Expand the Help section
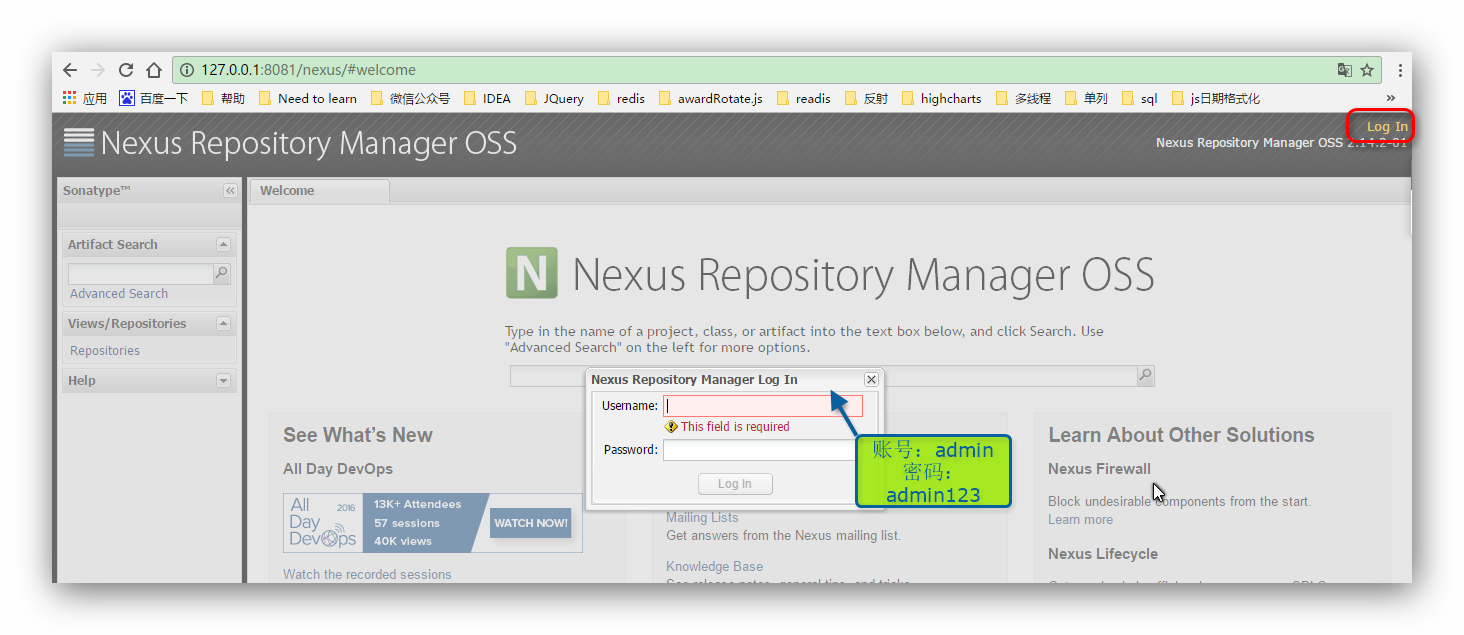1464x635 pixels. coord(223,381)
